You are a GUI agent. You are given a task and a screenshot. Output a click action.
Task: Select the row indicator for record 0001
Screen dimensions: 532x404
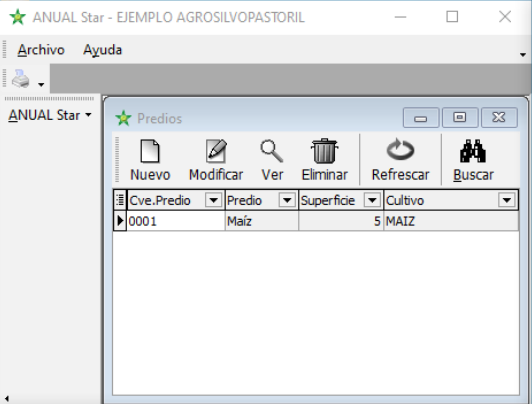tap(120, 221)
